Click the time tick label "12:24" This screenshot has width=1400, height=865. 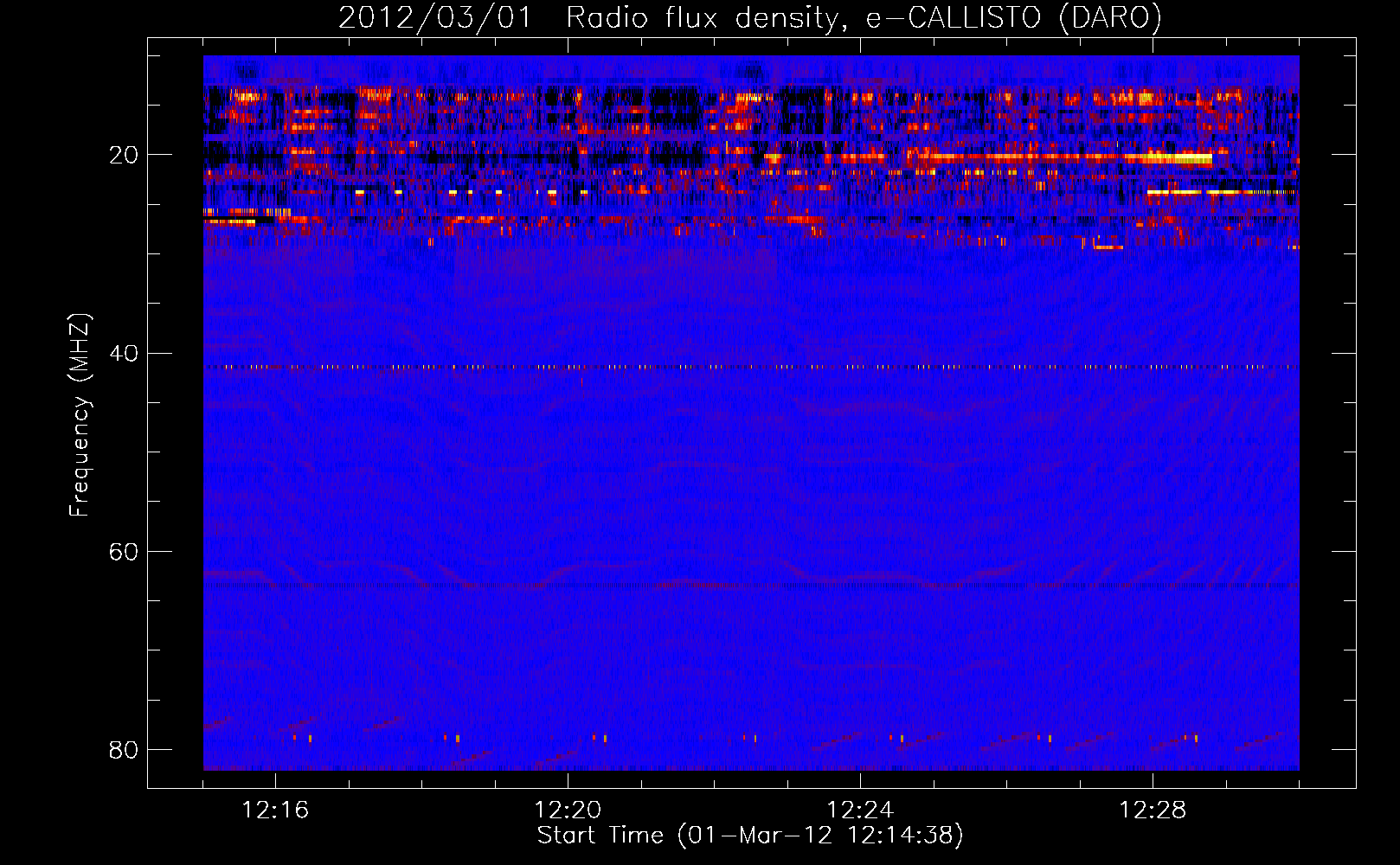coord(860,810)
